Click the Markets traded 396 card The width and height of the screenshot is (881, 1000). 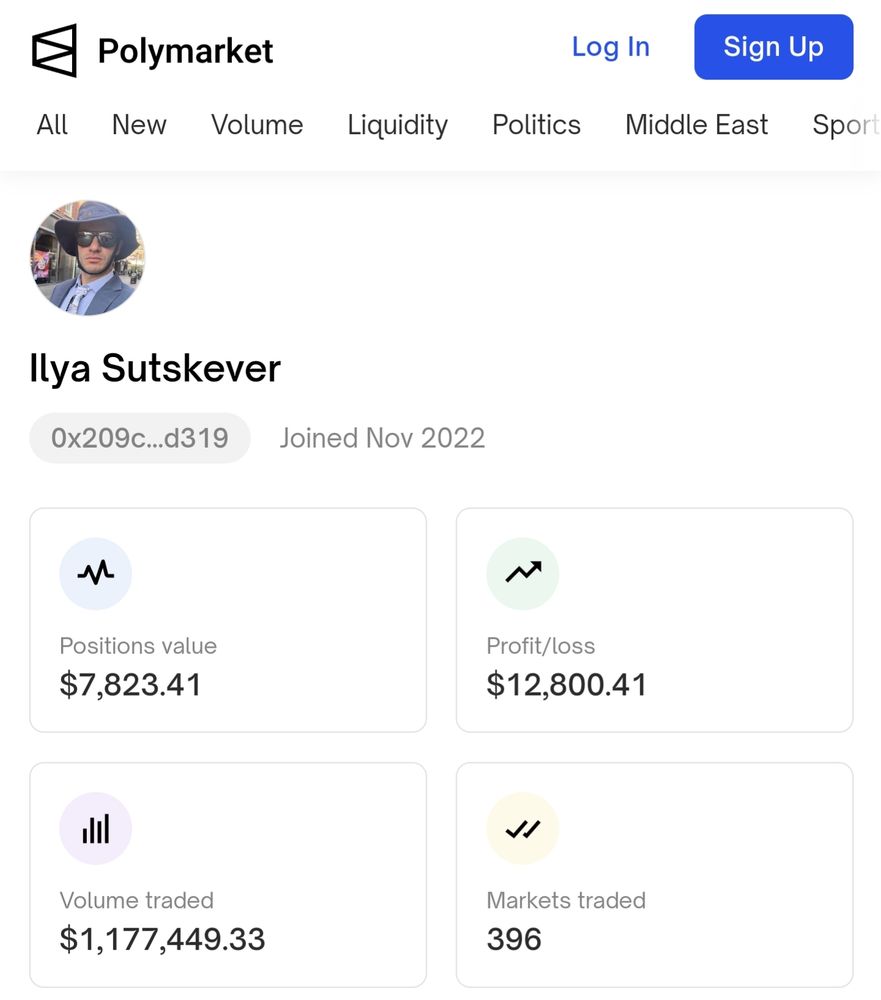[x=655, y=875]
